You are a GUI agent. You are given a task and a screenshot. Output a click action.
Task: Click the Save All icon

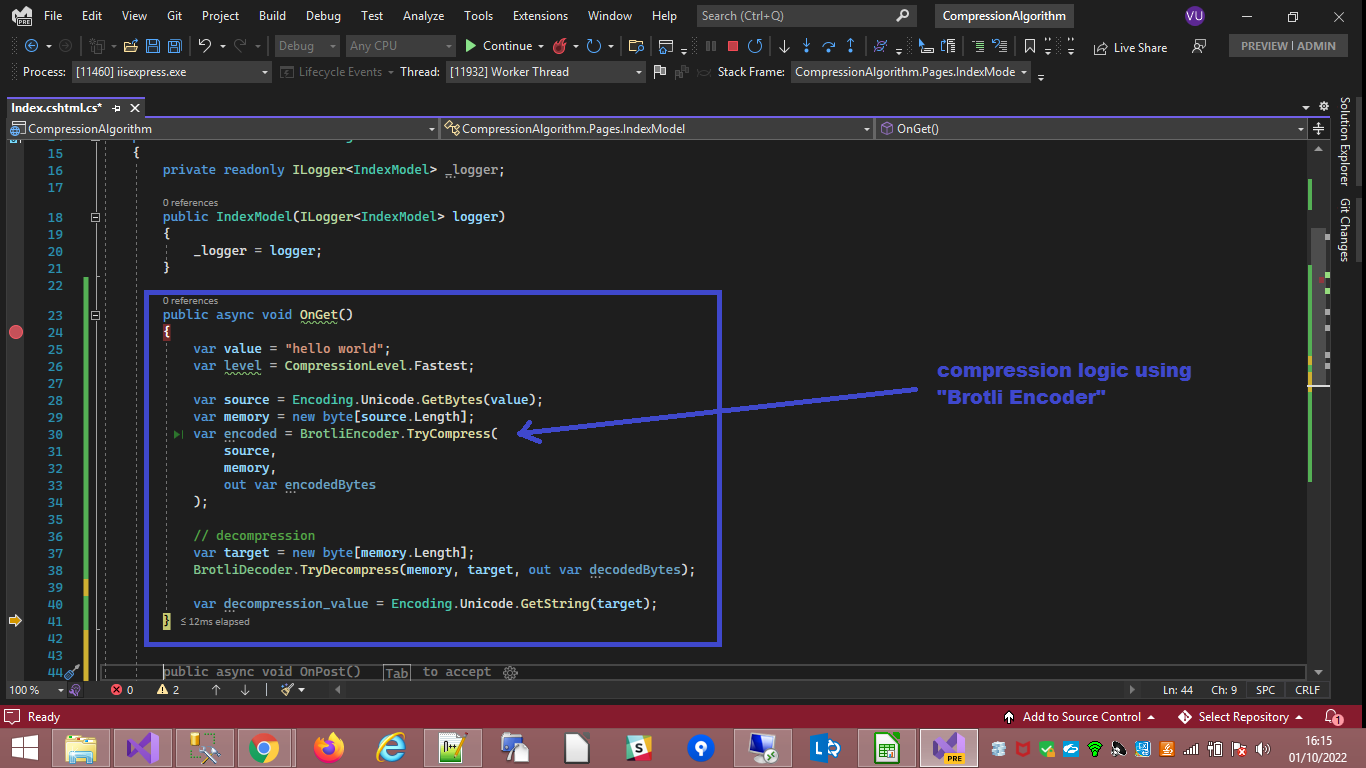coord(175,46)
